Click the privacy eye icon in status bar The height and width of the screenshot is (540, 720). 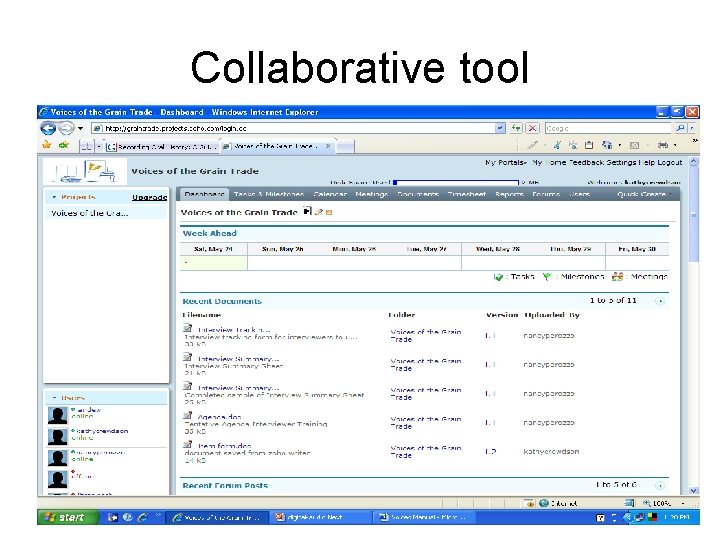pyautogui.click(x=529, y=503)
